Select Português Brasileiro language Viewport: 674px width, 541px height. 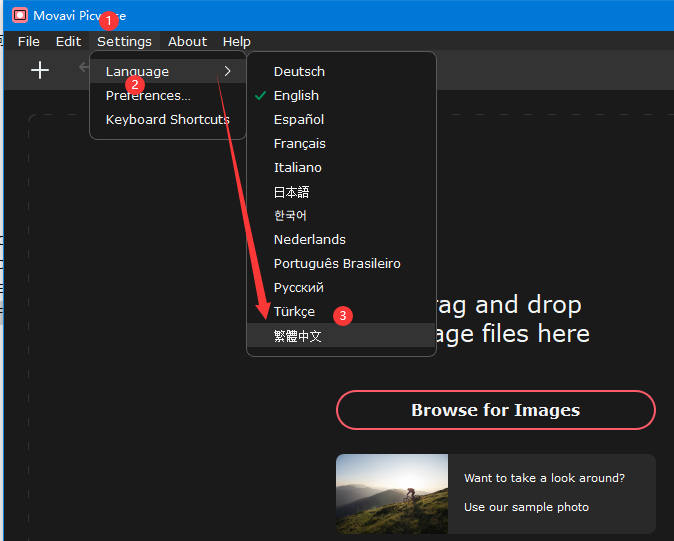[341, 263]
